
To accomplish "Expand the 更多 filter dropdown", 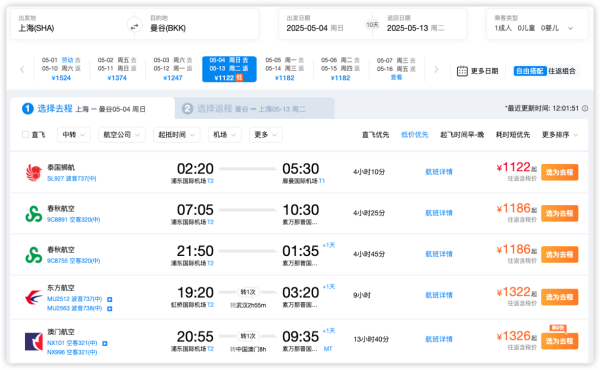I will pyautogui.click(x=266, y=135).
